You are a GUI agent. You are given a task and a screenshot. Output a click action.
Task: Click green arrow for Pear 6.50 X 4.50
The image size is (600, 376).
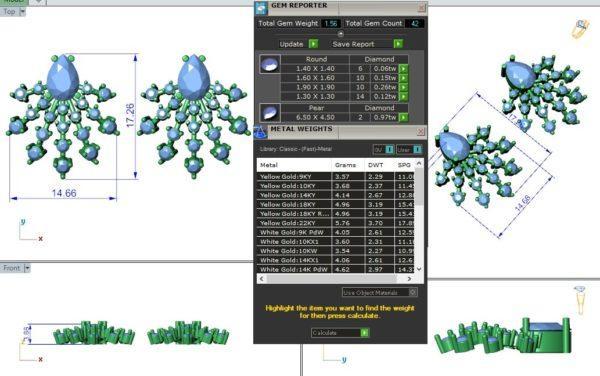click(x=403, y=117)
